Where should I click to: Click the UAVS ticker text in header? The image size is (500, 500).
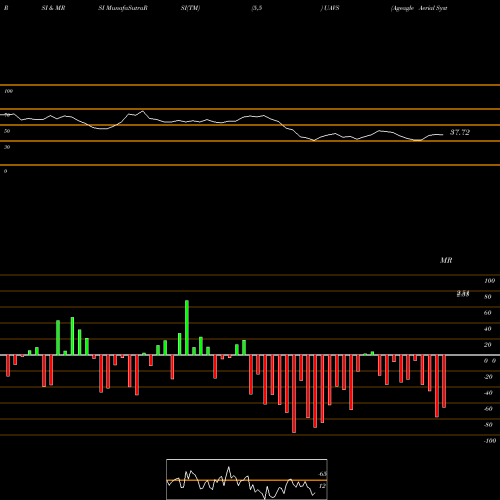[x=331, y=8]
